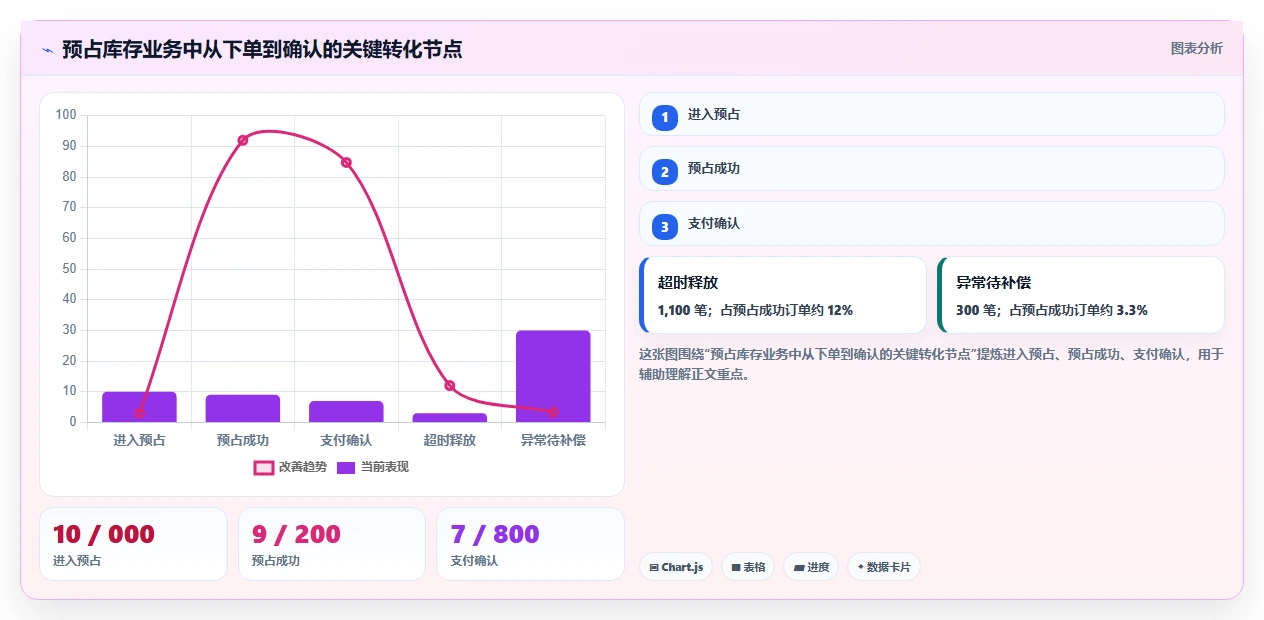Click the title 预占库存业务中从下单到确认的关键转化节点

pos(262,49)
